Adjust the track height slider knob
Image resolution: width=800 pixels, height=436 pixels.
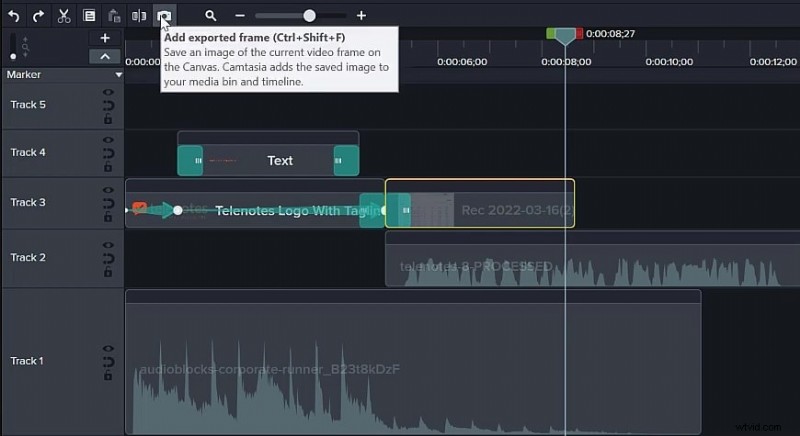13,57
